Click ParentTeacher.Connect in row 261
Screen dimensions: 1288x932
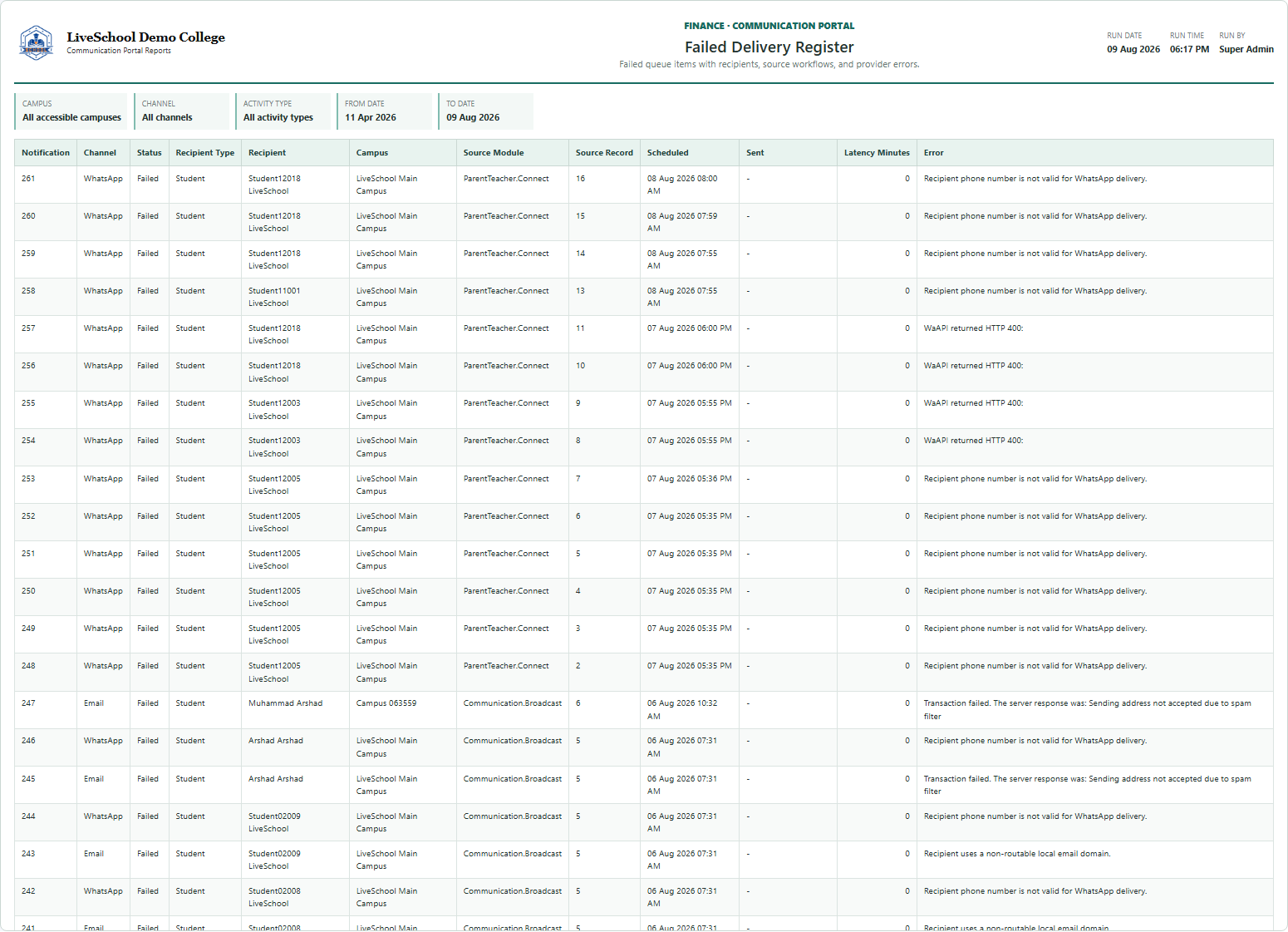point(506,179)
